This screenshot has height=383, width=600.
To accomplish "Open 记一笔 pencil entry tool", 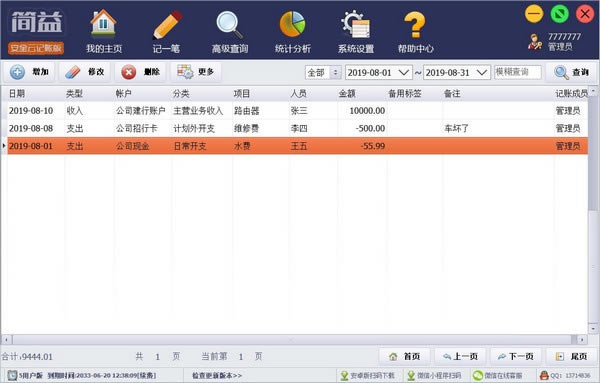I will point(166,31).
